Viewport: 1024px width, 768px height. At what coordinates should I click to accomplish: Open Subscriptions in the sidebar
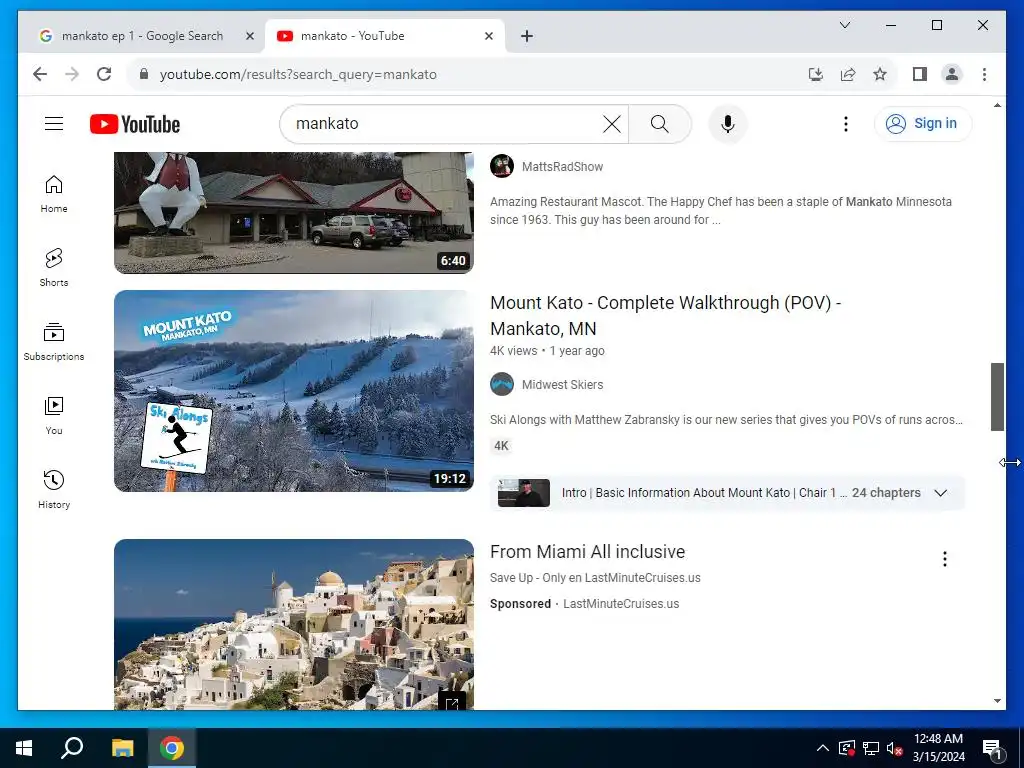click(x=54, y=342)
